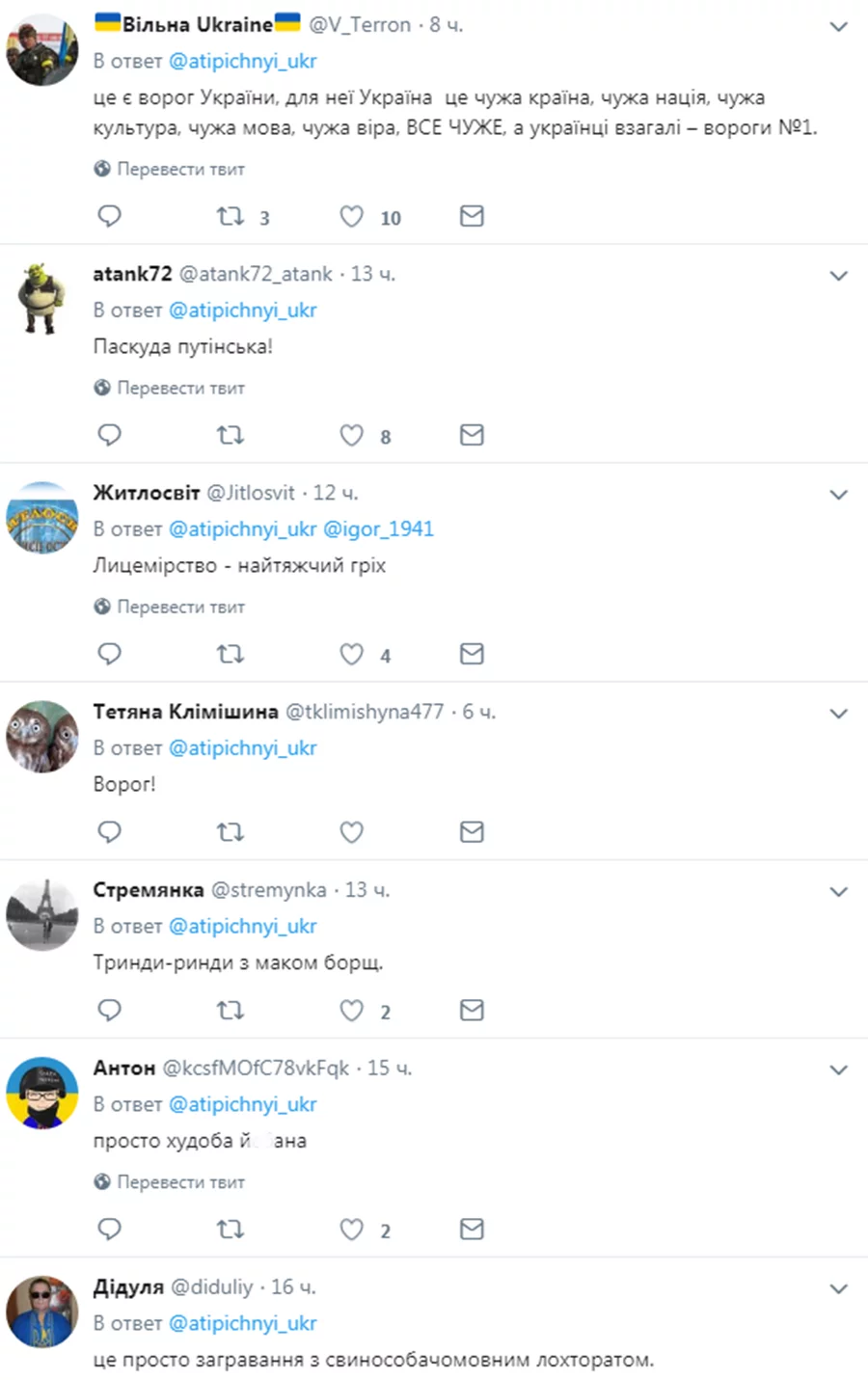Retweet Стремянка's tweet about борщ
Image resolution: width=868 pixels, height=1380 pixels.
point(230,1010)
